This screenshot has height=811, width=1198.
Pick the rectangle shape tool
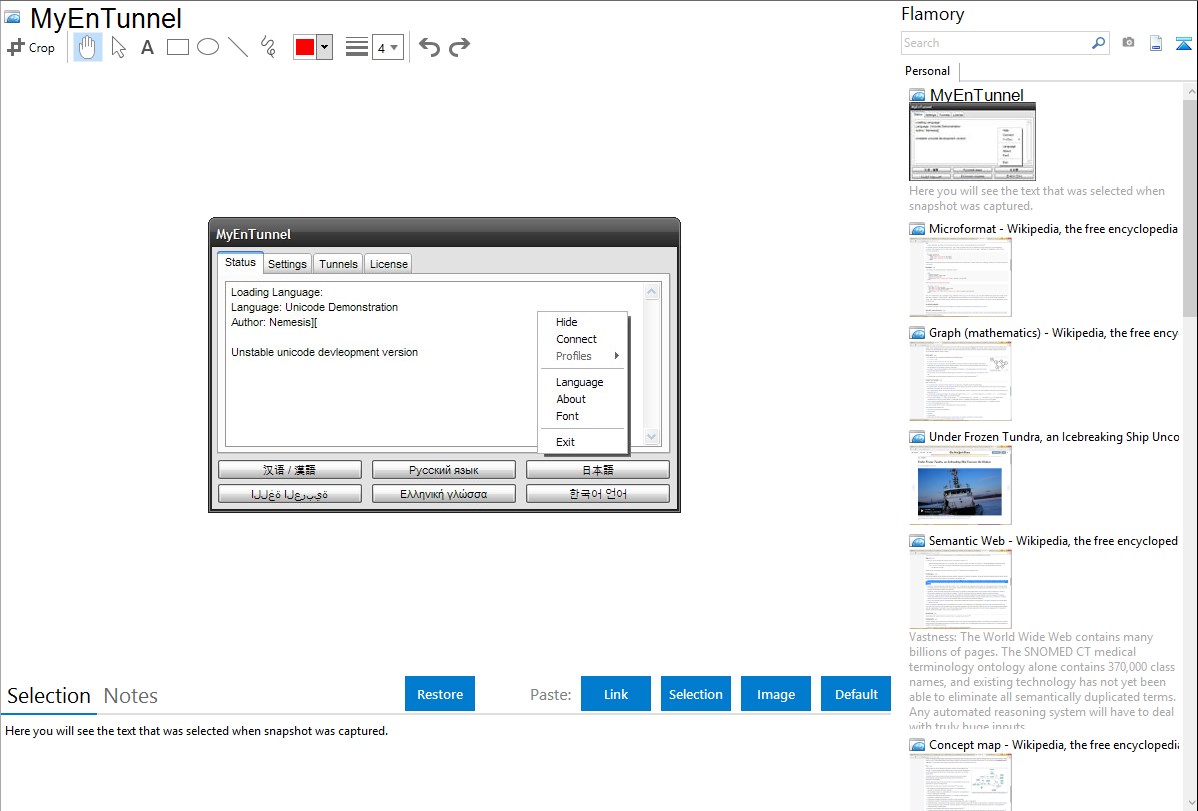(177, 47)
